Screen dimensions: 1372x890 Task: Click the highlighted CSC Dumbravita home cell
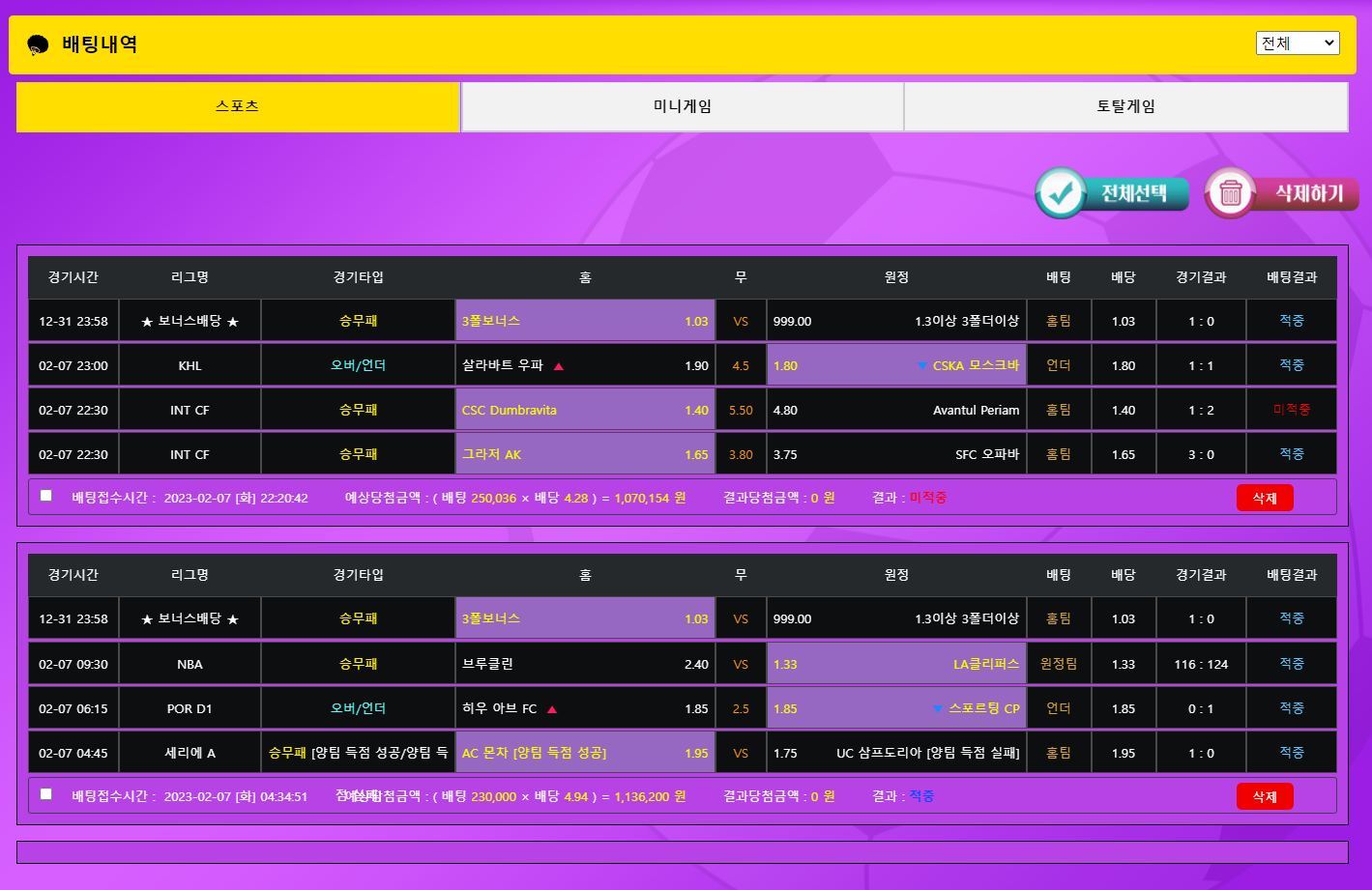pyautogui.click(x=585, y=410)
